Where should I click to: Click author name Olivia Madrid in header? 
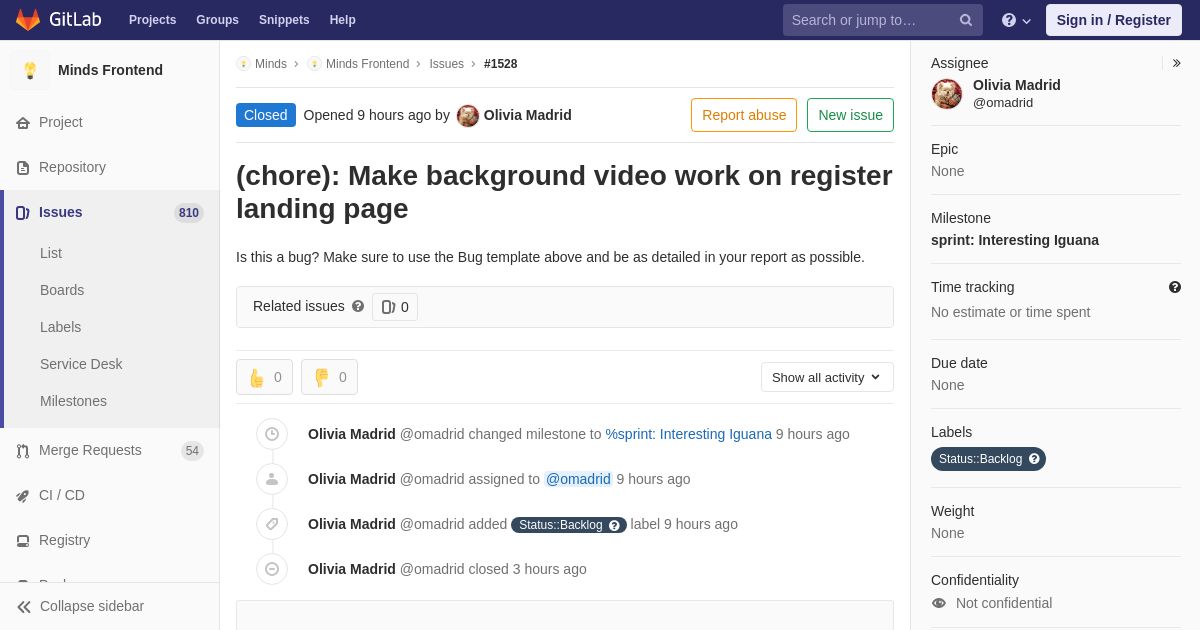point(528,115)
